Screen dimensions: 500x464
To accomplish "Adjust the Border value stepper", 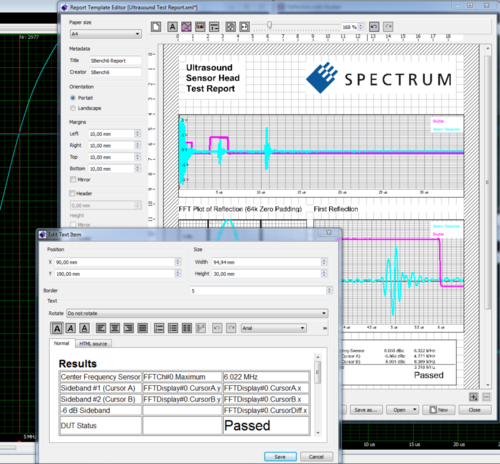I will pos(329,291).
